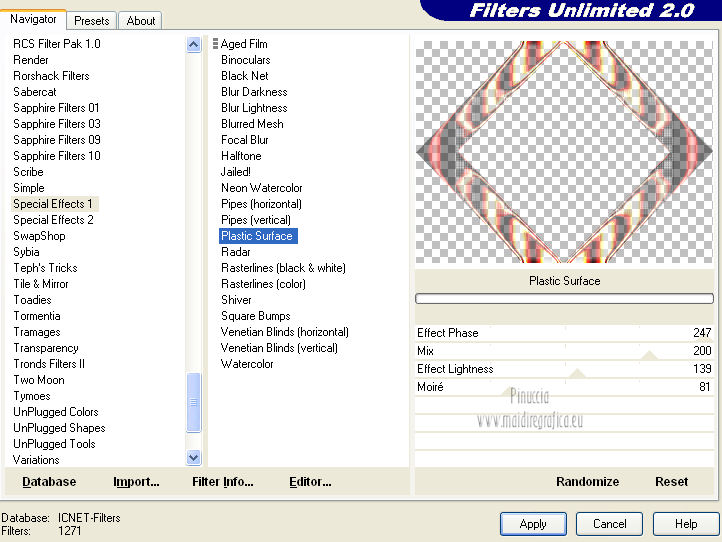Select UnPlugged Tools category
This screenshot has width=722, height=542.
pyautogui.click(x=54, y=444)
